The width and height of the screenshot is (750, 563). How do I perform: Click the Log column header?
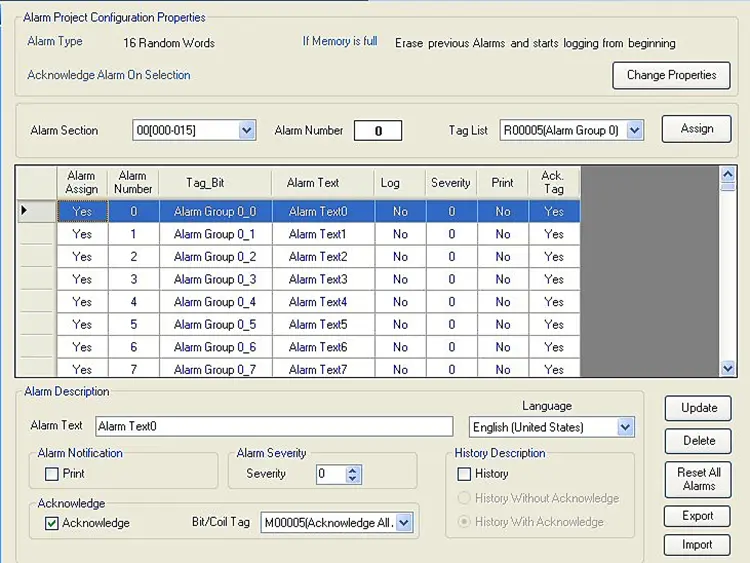tap(400, 182)
